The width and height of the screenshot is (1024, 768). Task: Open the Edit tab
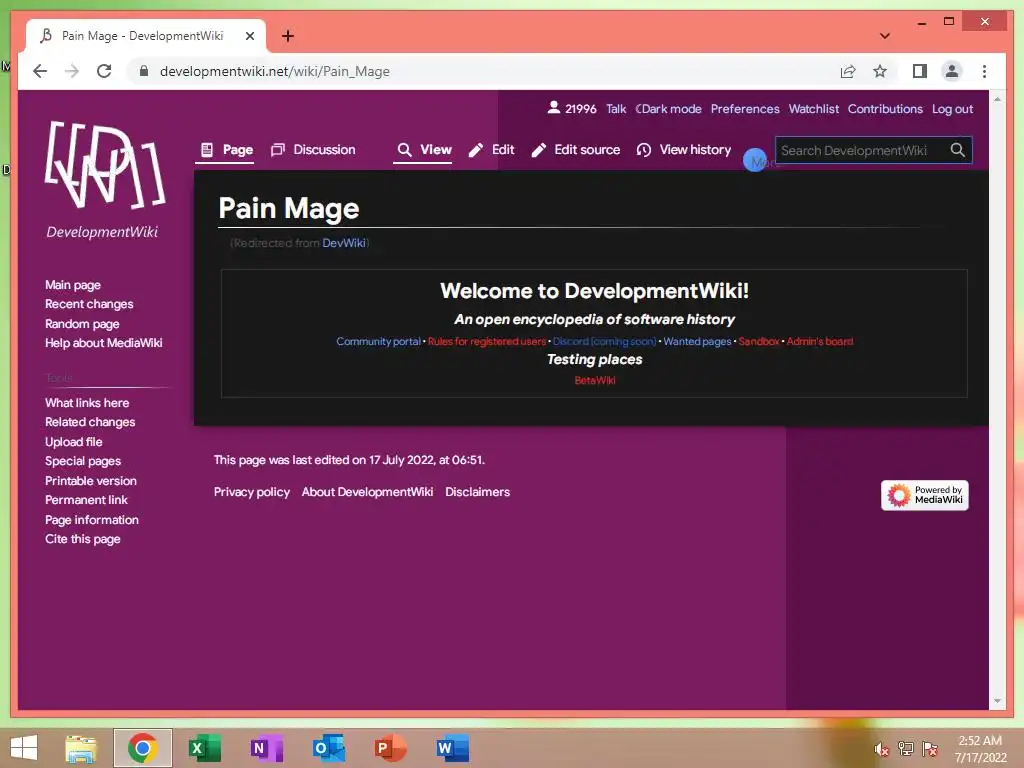[492, 150]
